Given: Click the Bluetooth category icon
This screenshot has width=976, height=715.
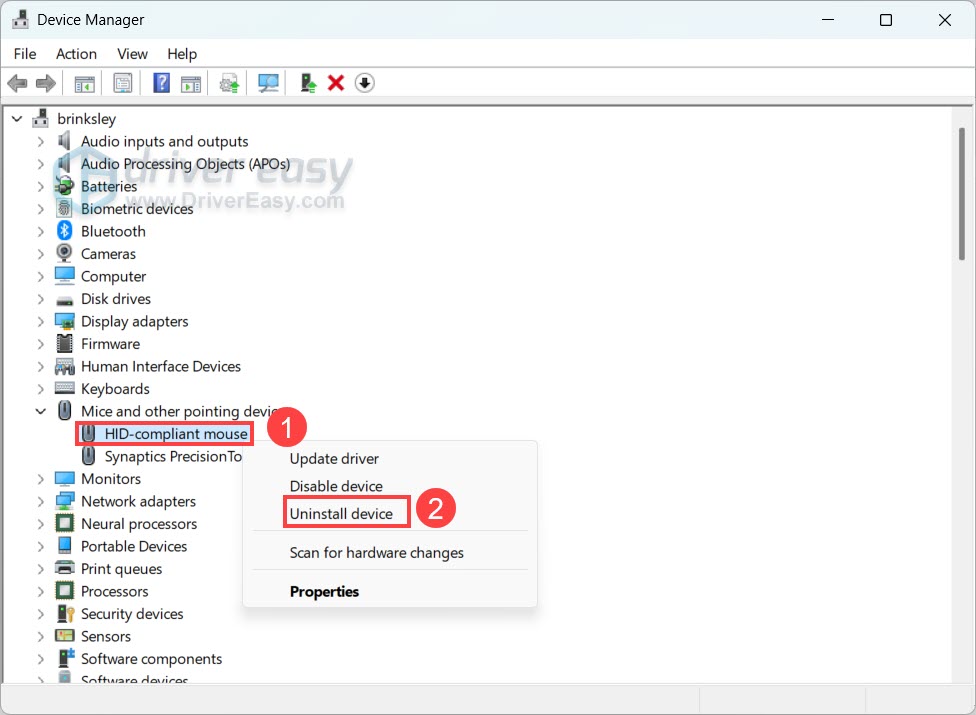Looking at the screenshot, I should [65, 231].
